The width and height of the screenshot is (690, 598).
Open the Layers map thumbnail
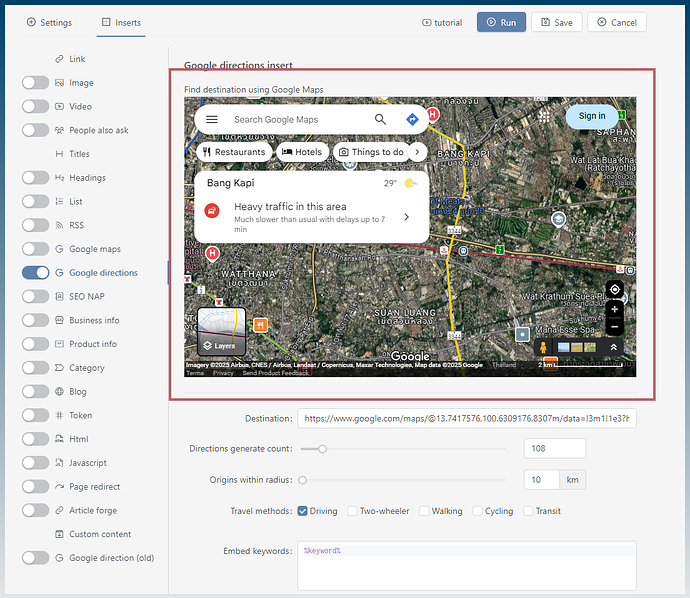tap(221, 331)
